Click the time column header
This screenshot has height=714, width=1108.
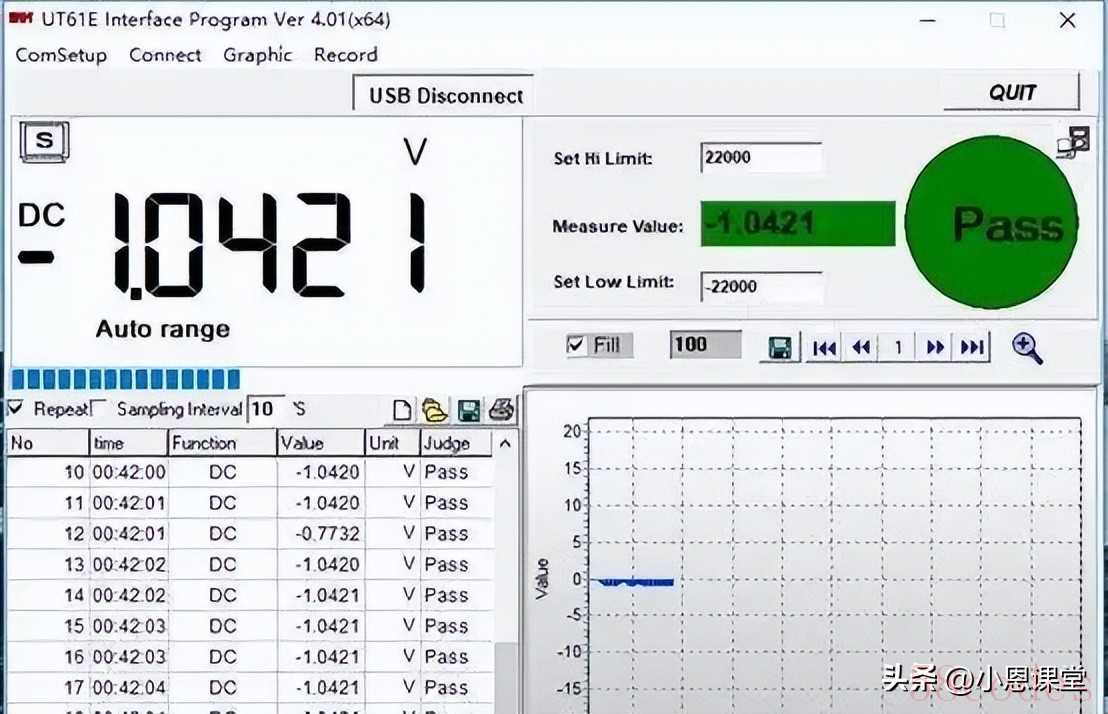coord(129,443)
